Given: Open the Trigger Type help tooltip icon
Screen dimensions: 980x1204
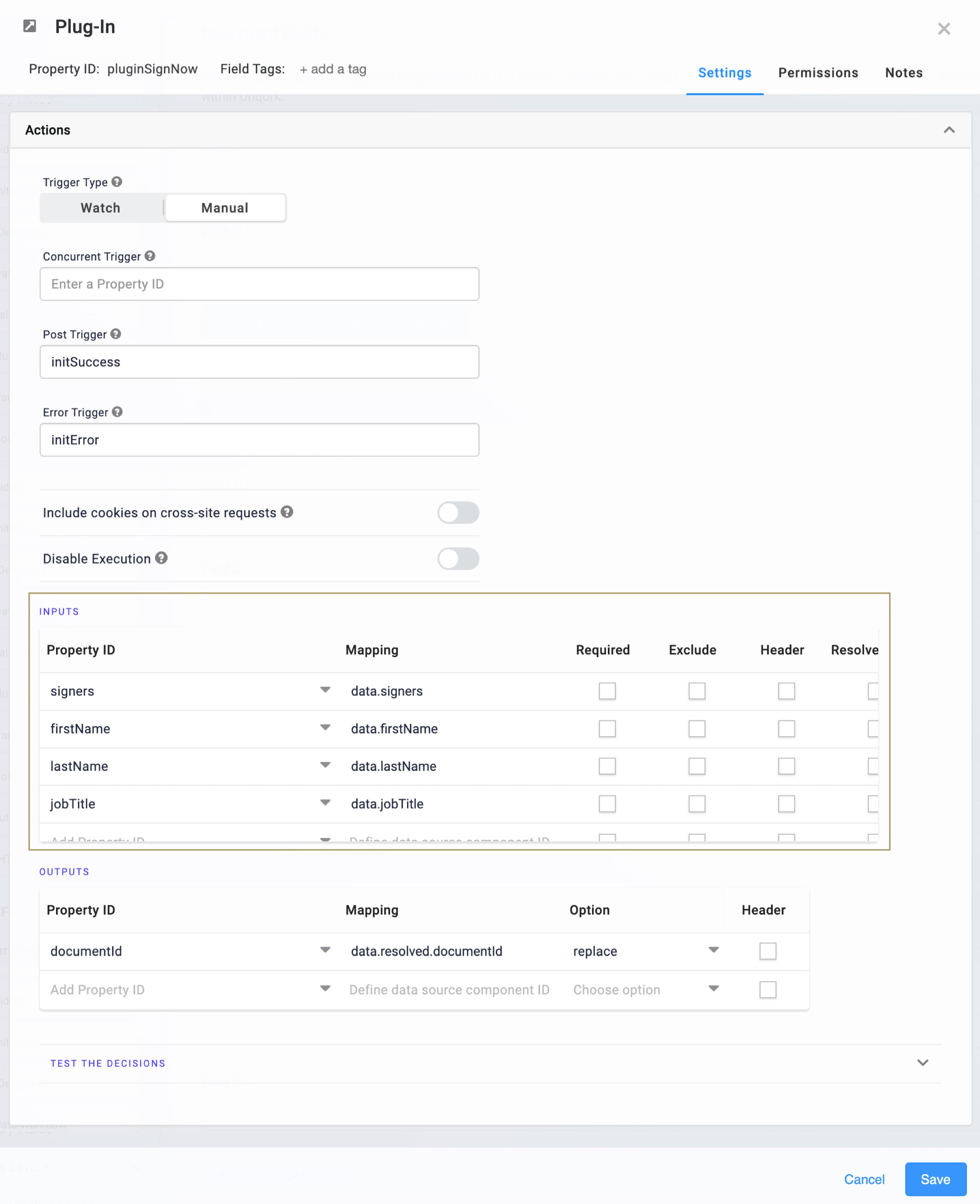Looking at the screenshot, I should click(x=117, y=182).
